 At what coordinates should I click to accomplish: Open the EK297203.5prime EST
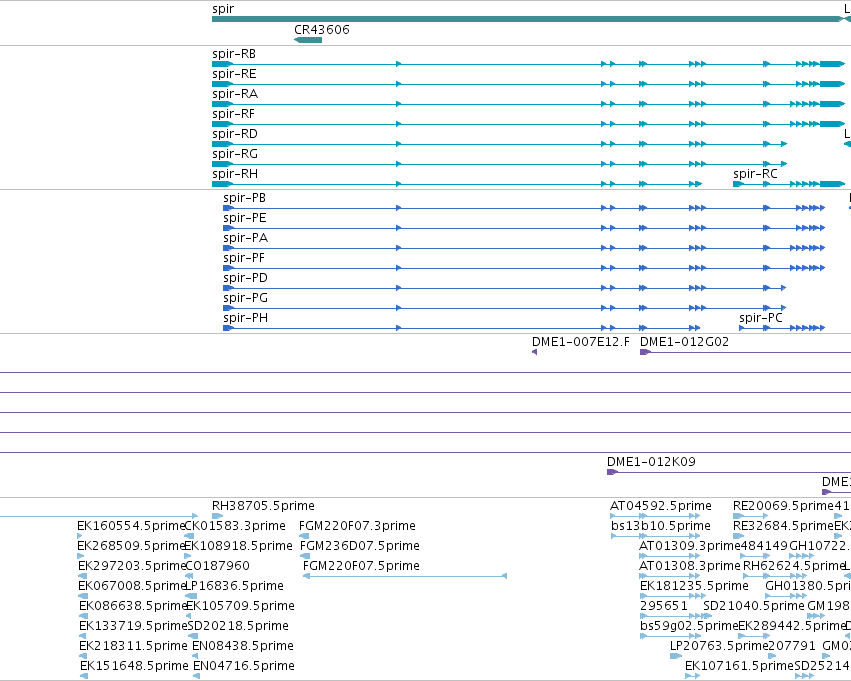tap(132, 566)
